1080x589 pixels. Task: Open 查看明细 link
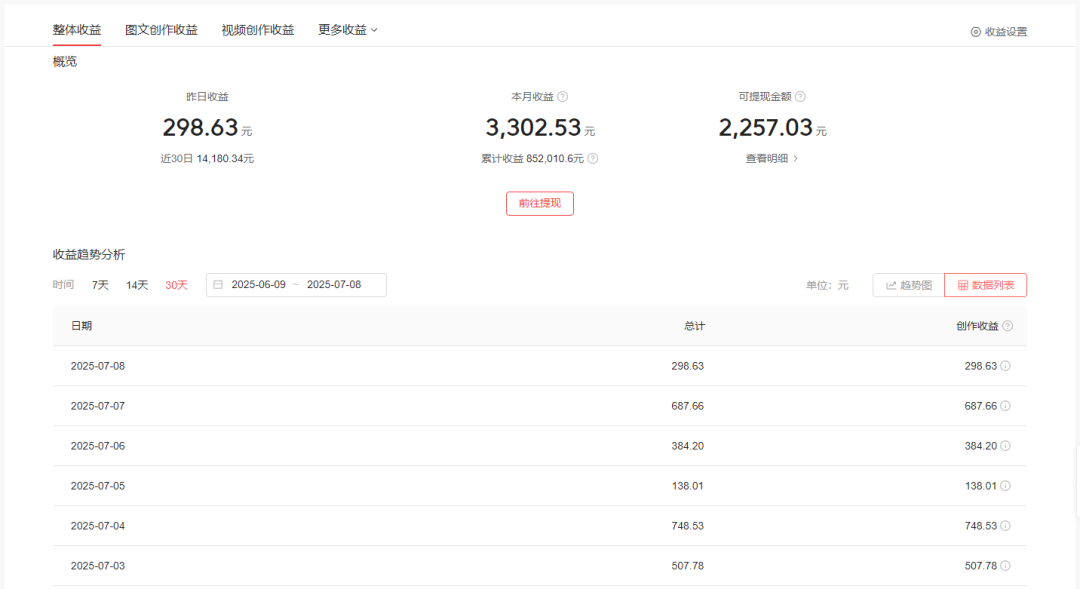tap(771, 158)
